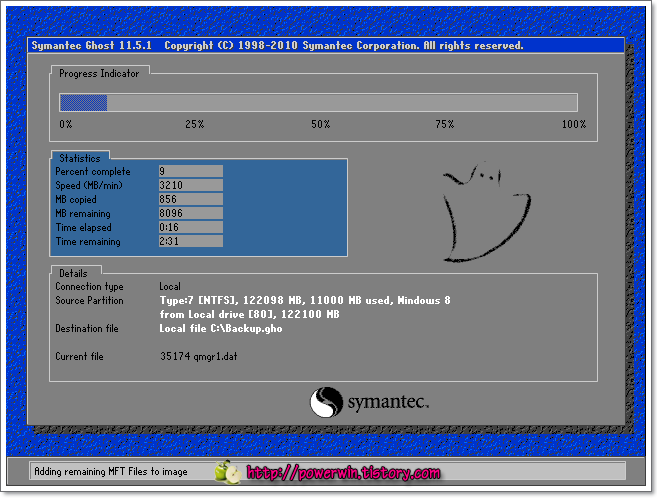This screenshot has height=498, width=658.
Task: Click the Connection type label
Action: click(x=89, y=287)
